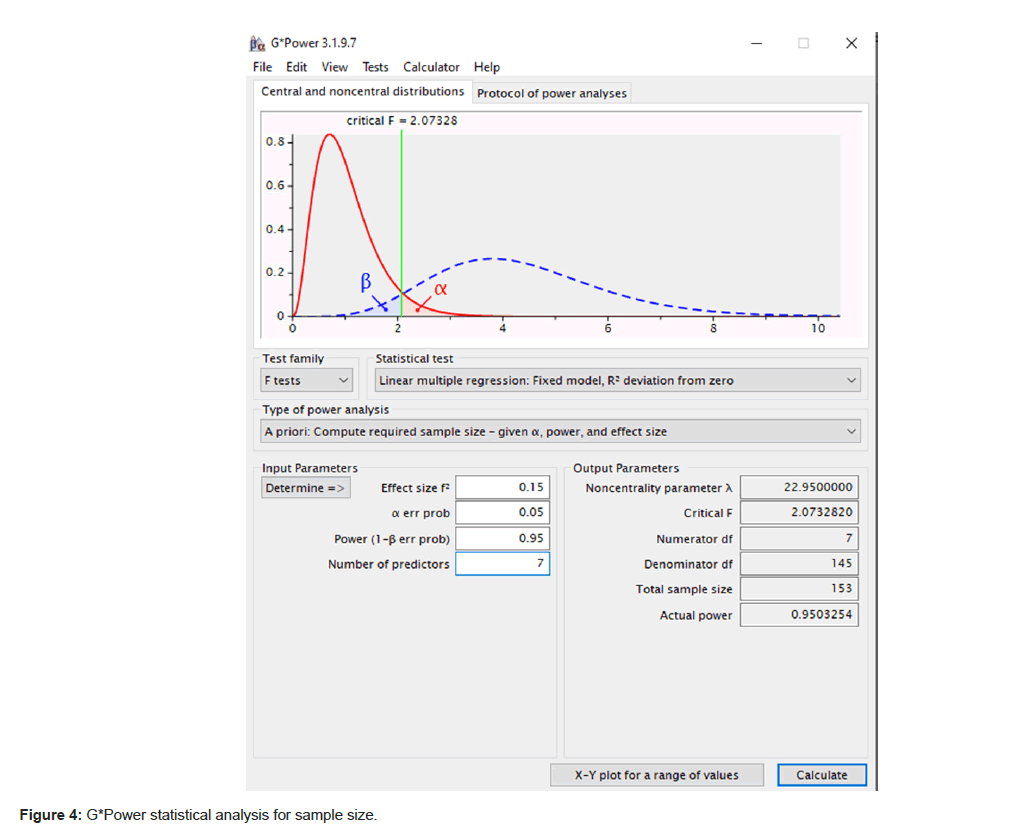Click the Actual power value 0.9503254
Viewport: 1015px width, 829px height.
(799, 615)
